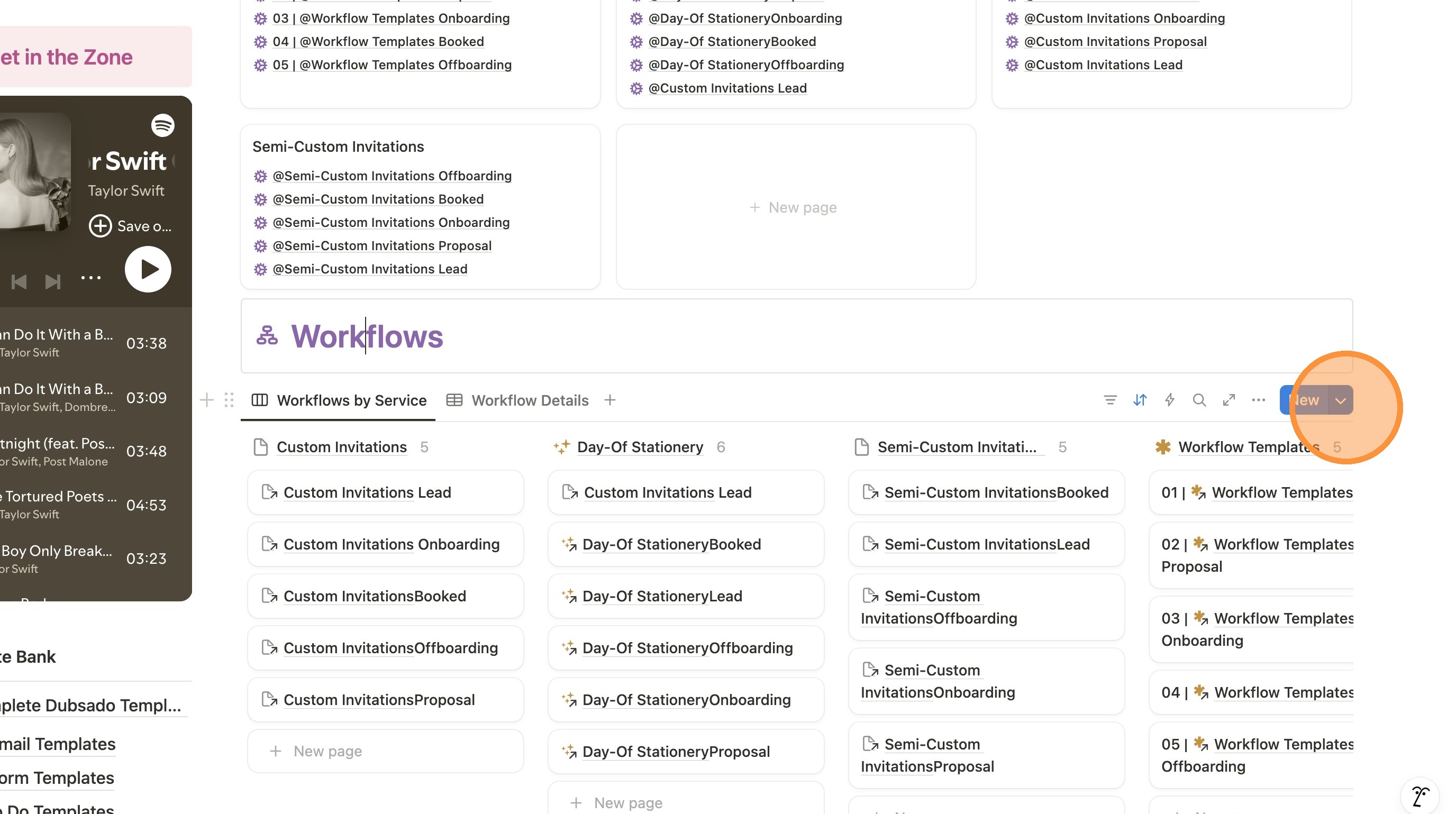Viewport: 1456px width, 814px height.
Task: Open Form Templates sidebar link
Action: [x=57, y=778]
